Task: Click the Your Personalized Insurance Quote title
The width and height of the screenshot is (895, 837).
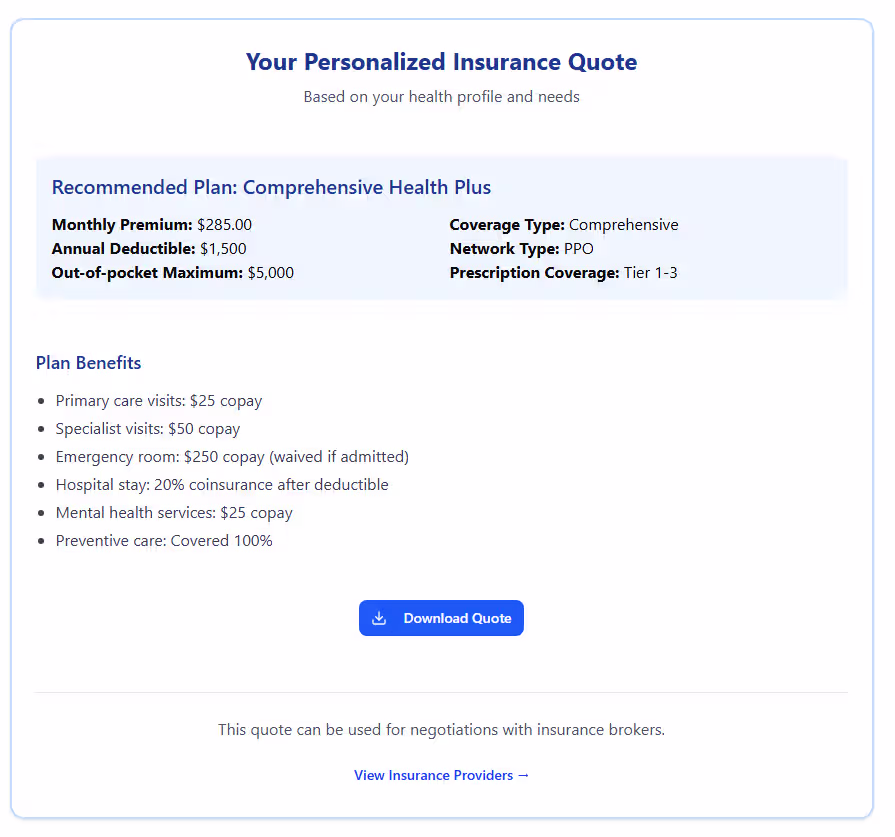Action: [441, 61]
